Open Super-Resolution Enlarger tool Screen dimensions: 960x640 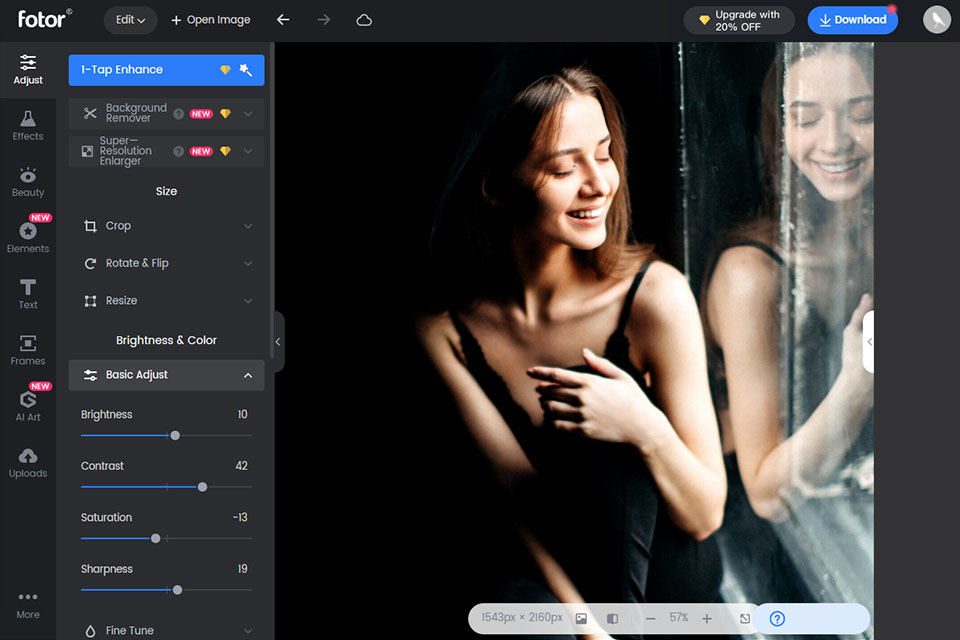(x=167, y=151)
